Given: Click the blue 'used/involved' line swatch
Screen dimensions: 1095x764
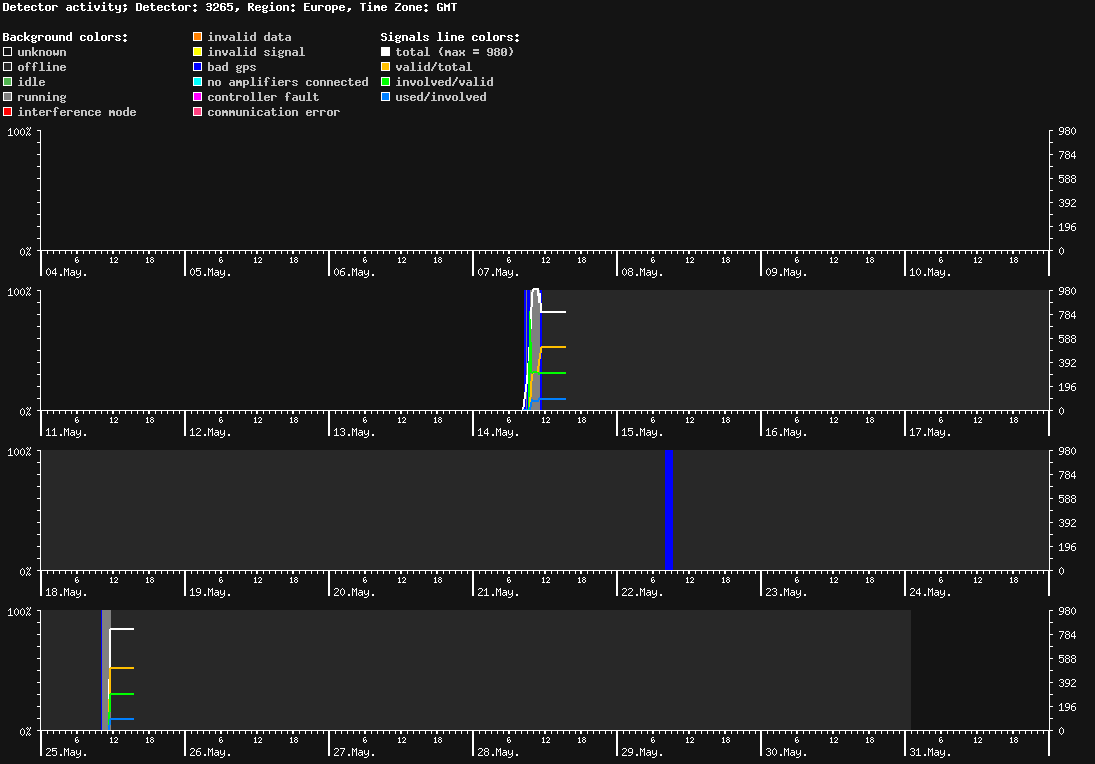Looking at the screenshot, I should point(385,96).
